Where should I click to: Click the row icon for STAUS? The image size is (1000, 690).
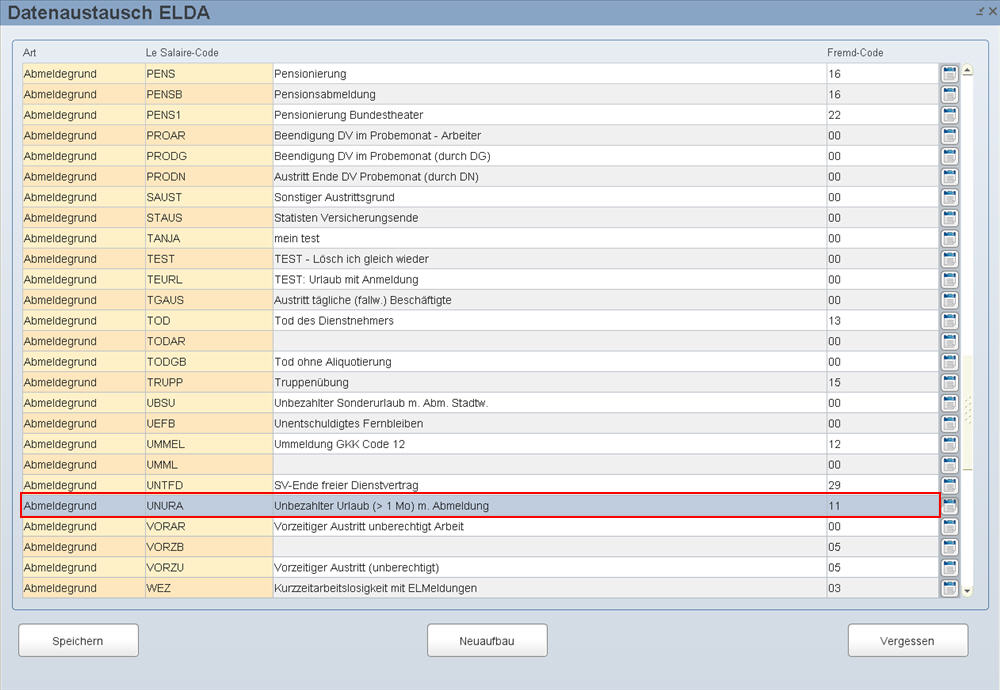949,218
